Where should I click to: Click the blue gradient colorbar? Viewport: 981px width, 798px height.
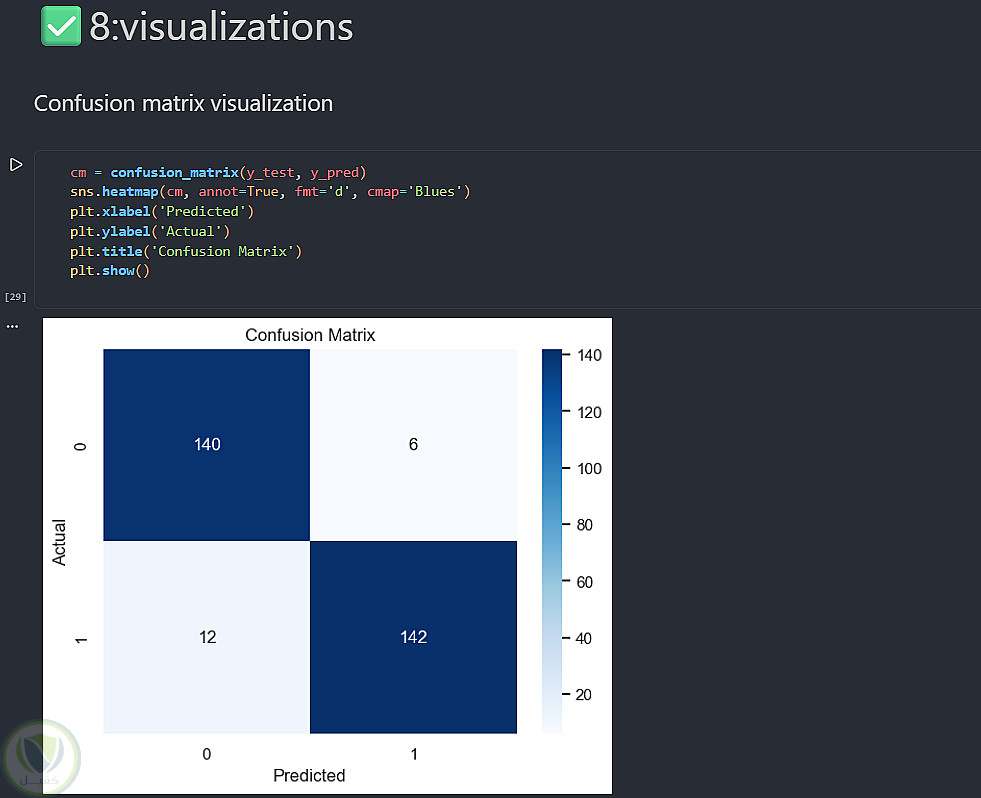coord(552,540)
